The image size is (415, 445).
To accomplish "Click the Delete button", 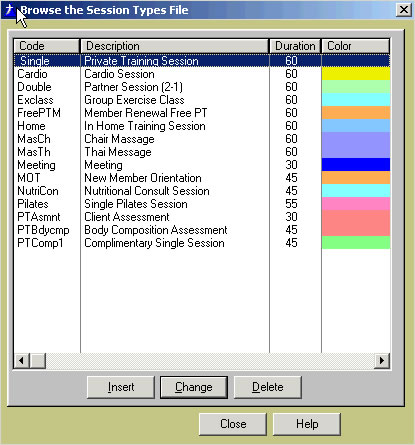I will [268, 387].
